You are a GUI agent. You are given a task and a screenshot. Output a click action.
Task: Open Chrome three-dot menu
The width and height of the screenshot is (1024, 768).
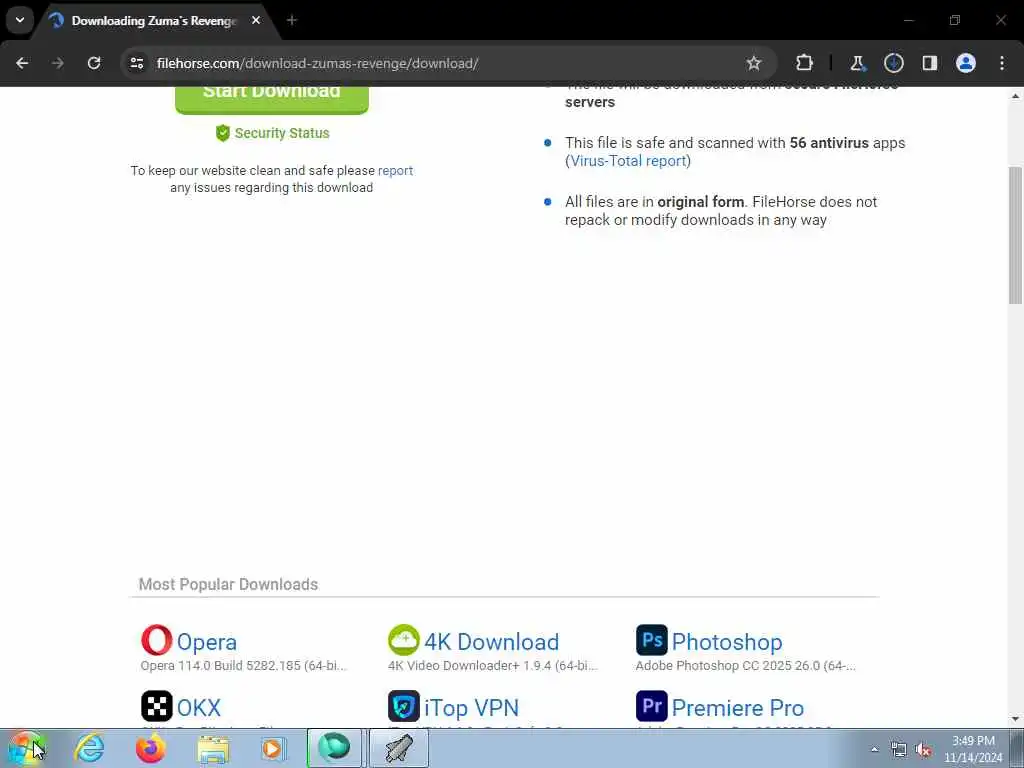click(x=1002, y=63)
